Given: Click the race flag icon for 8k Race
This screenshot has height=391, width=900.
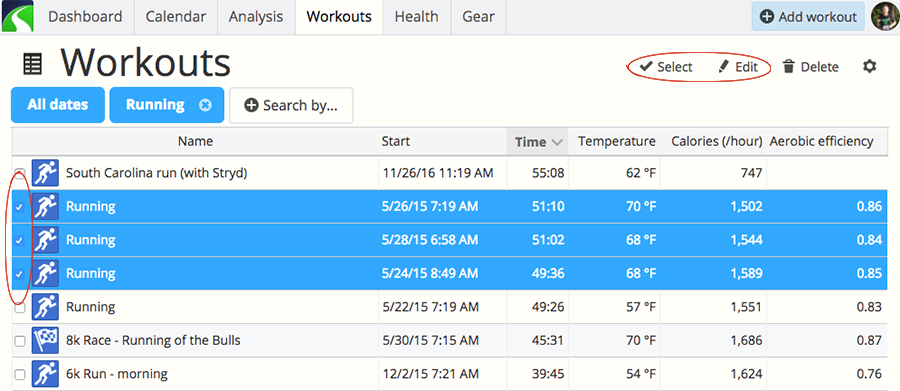Looking at the screenshot, I should pos(45,340).
